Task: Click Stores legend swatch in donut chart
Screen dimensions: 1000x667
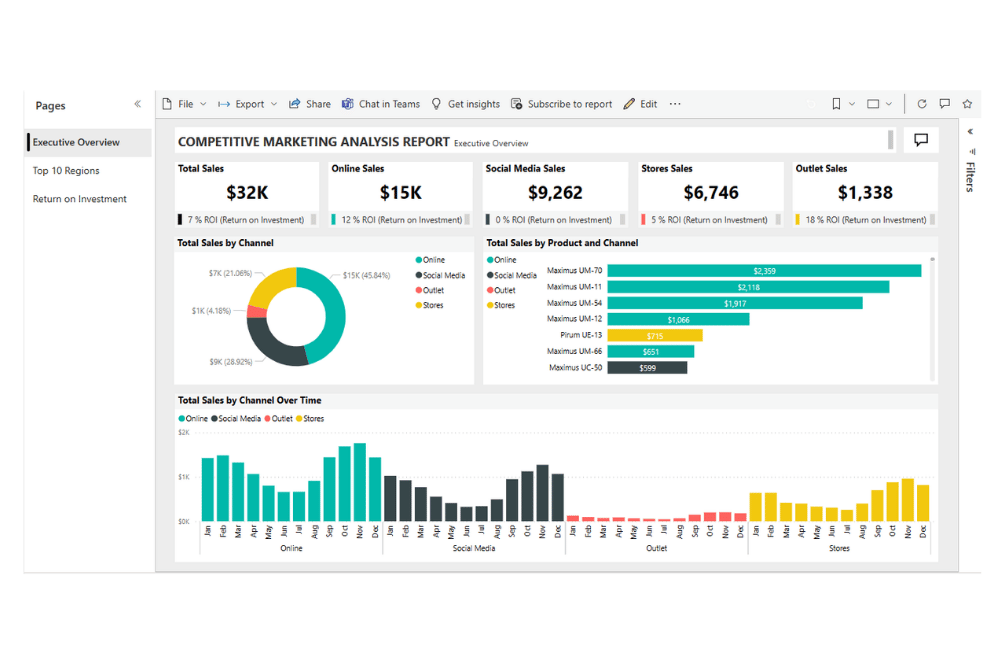Action: 419,305
